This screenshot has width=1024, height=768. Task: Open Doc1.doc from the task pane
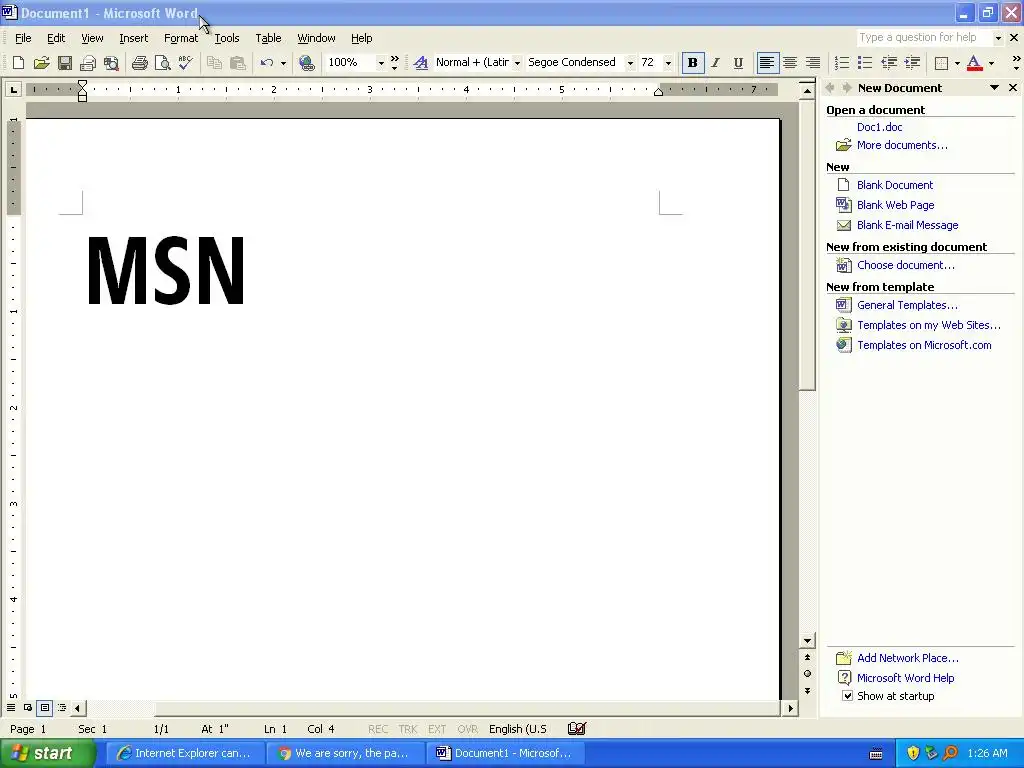pos(879,127)
